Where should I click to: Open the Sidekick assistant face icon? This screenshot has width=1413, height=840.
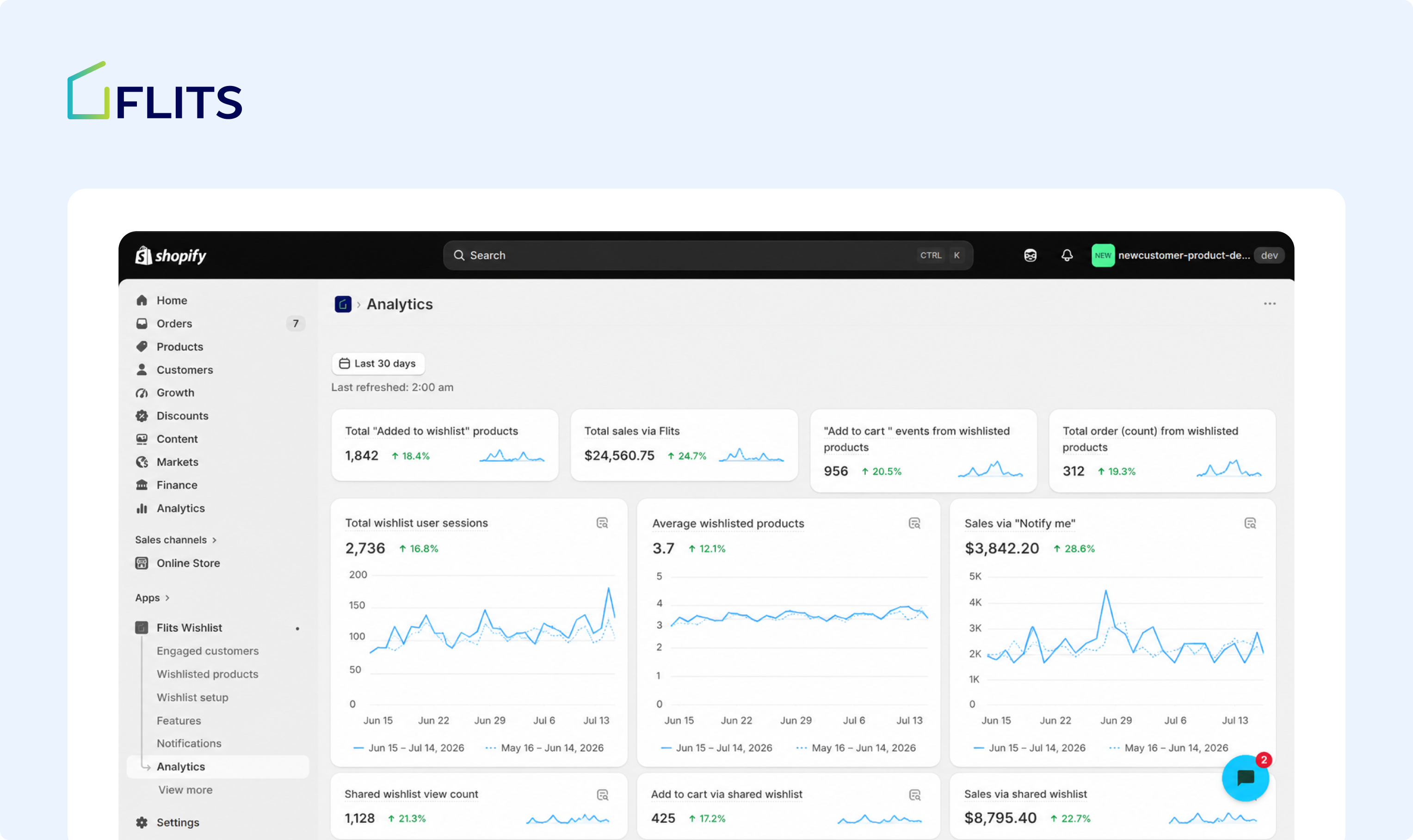tap(1030, 255)
